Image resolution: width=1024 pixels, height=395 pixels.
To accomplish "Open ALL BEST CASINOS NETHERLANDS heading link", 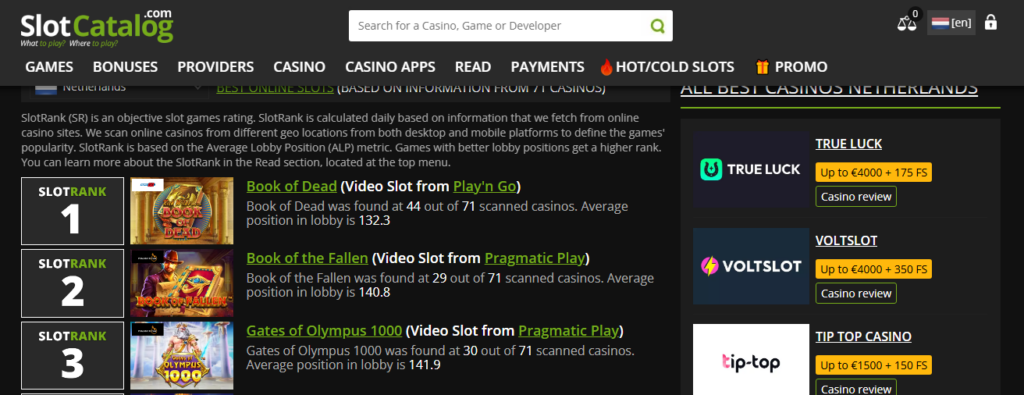I will (x=829, y=89).
